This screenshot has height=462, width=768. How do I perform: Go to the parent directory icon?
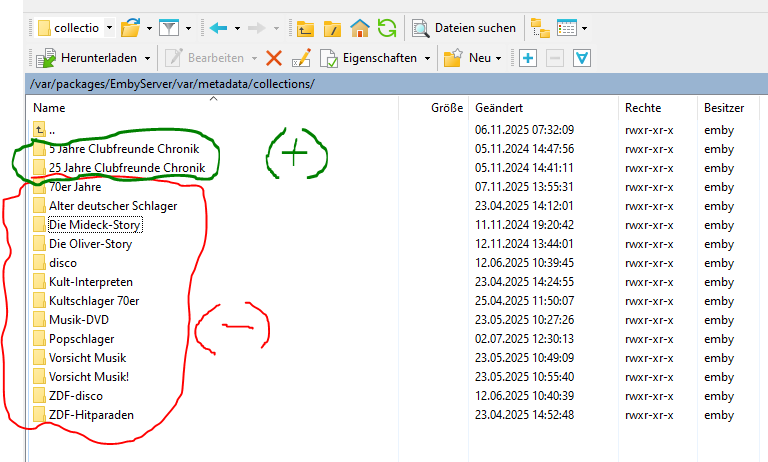click(x=305, y=28)
